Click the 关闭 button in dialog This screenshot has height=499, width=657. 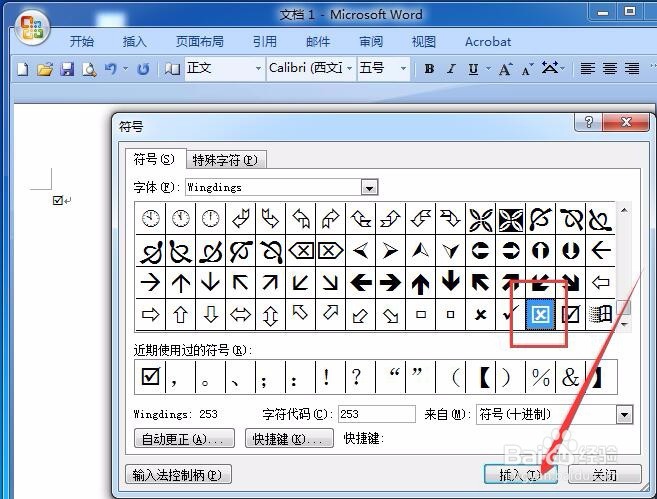605,475
